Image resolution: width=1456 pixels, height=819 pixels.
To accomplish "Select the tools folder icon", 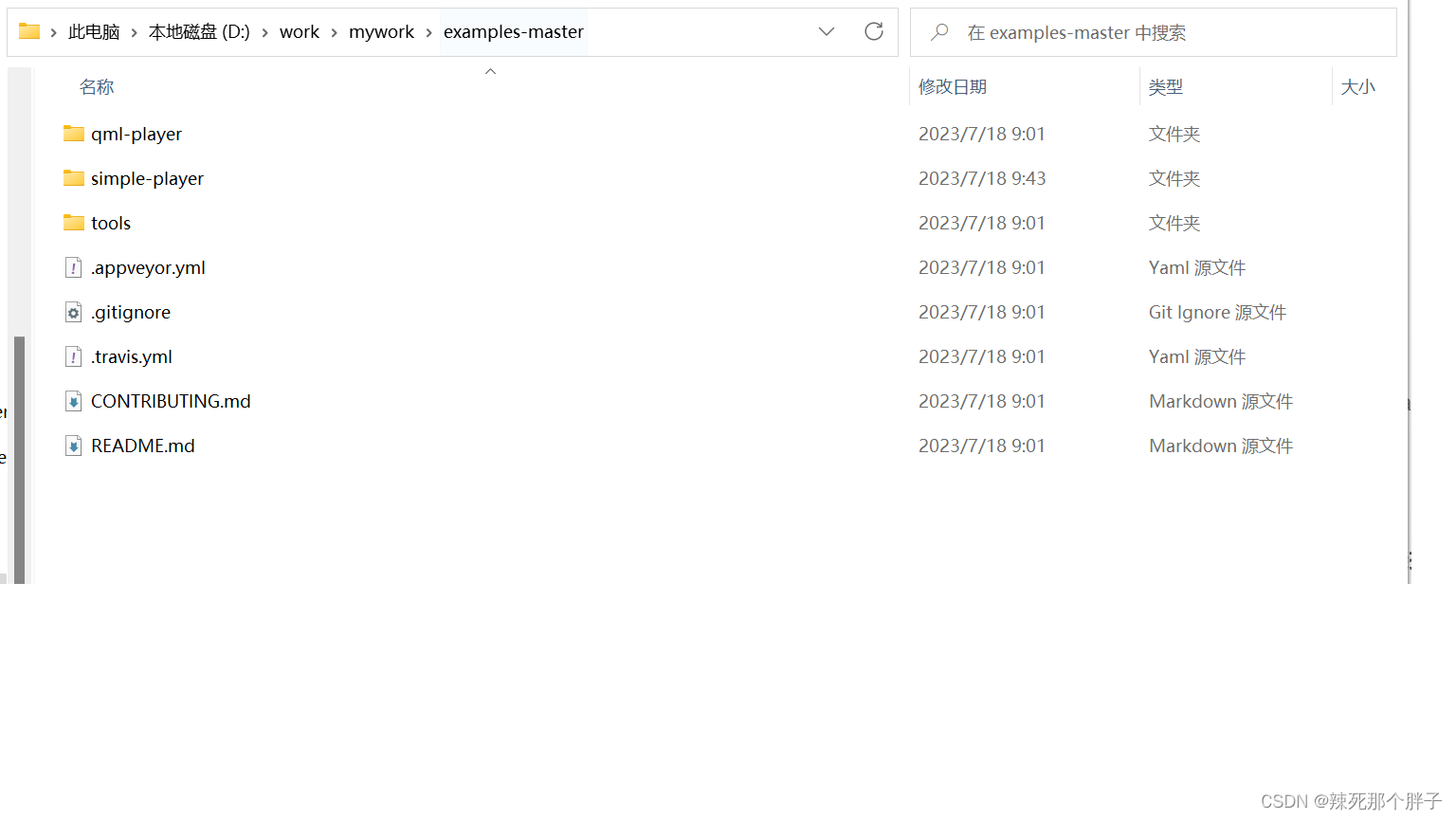I will coord(74,223).
